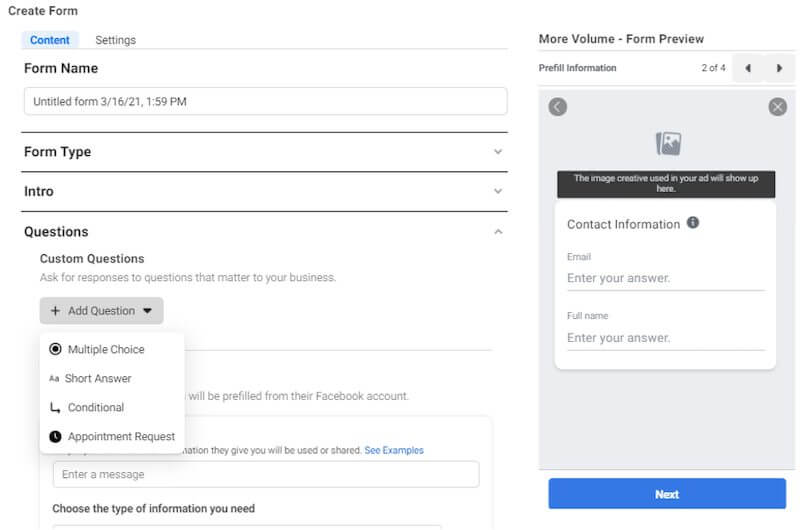Viewport: 800px width, 530px height.
Task: Click the next preview page arrow
Action: (x=779, y=68)
